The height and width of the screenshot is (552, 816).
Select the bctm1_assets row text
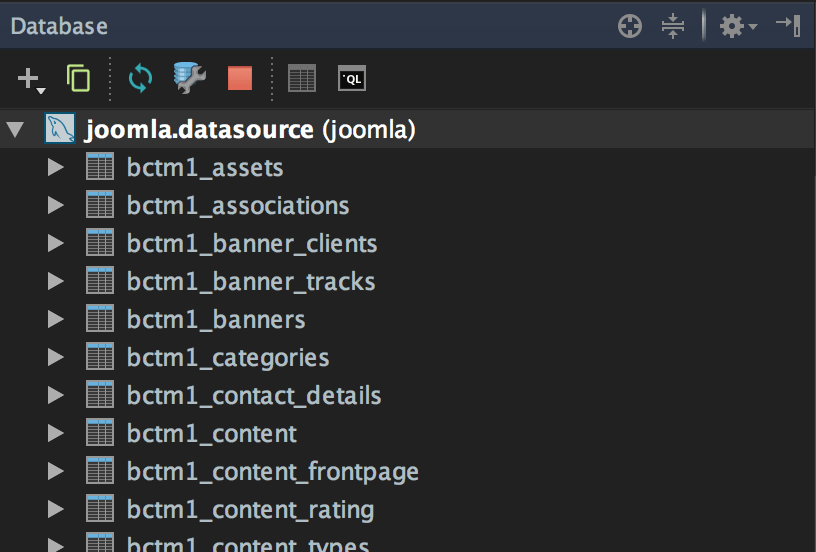pyautogui.click(x=205, y=168)
